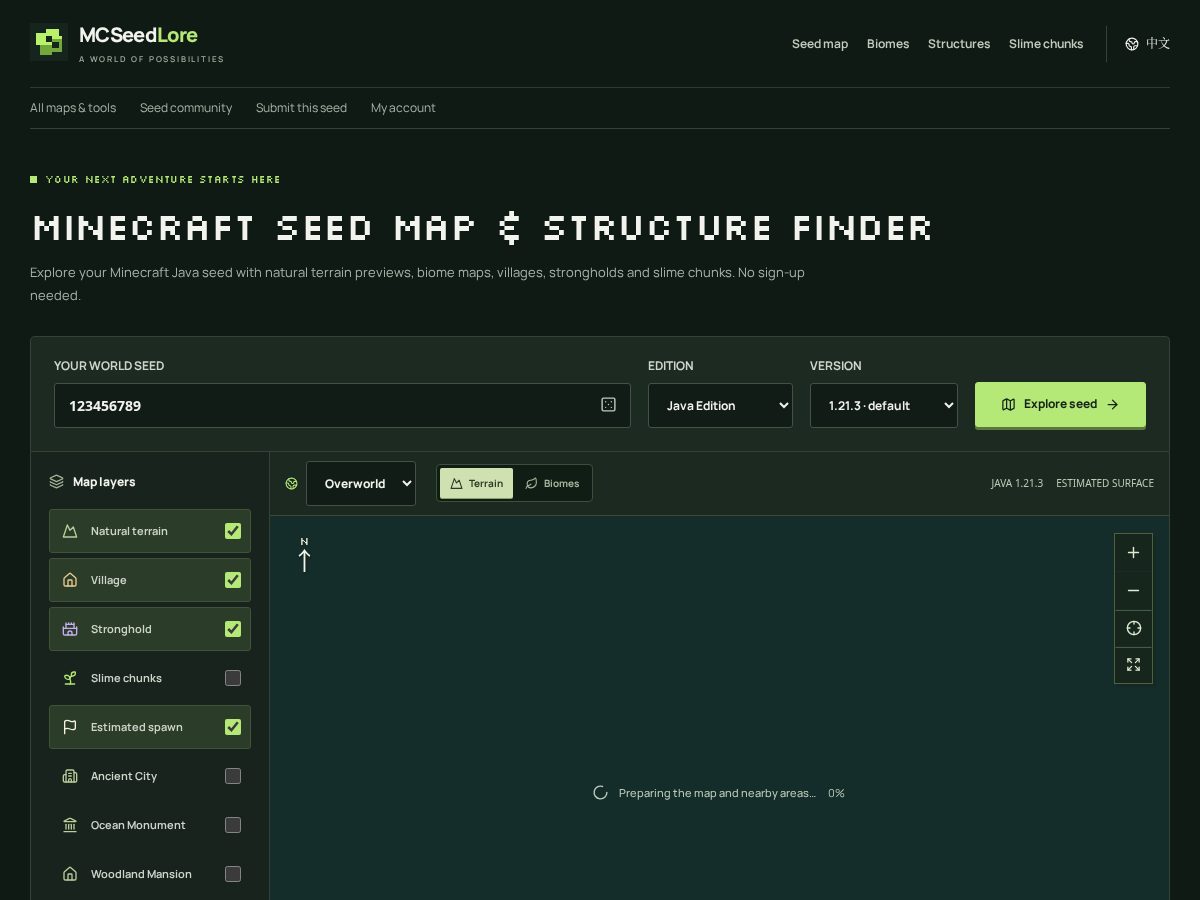Click the Slime chunks sprout icon
1200x900 pixels.
(x=70, y=678)
